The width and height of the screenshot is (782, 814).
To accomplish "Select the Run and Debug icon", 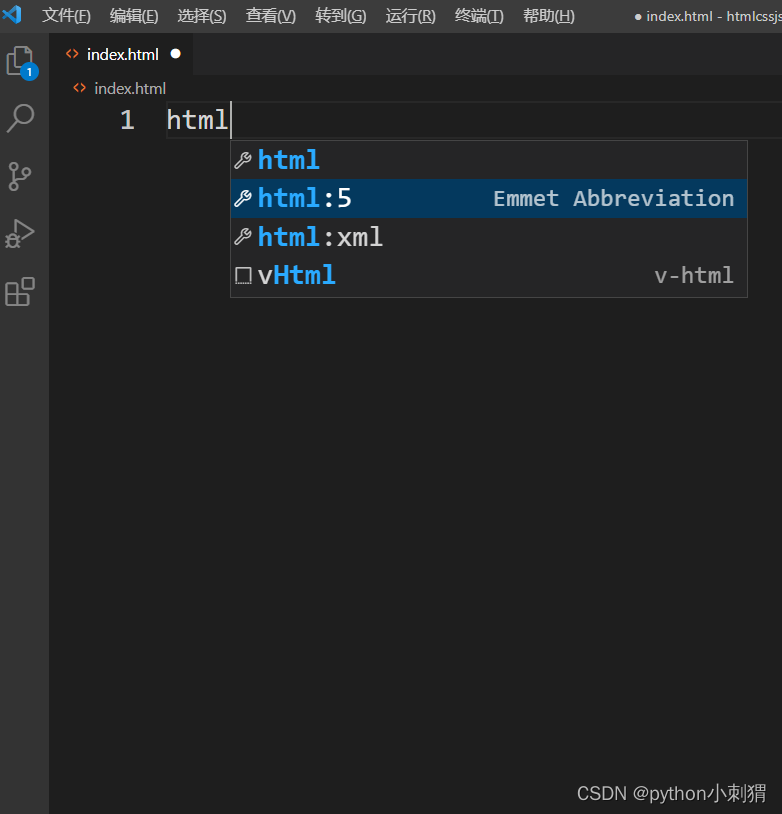I will (x=20, y=234).
